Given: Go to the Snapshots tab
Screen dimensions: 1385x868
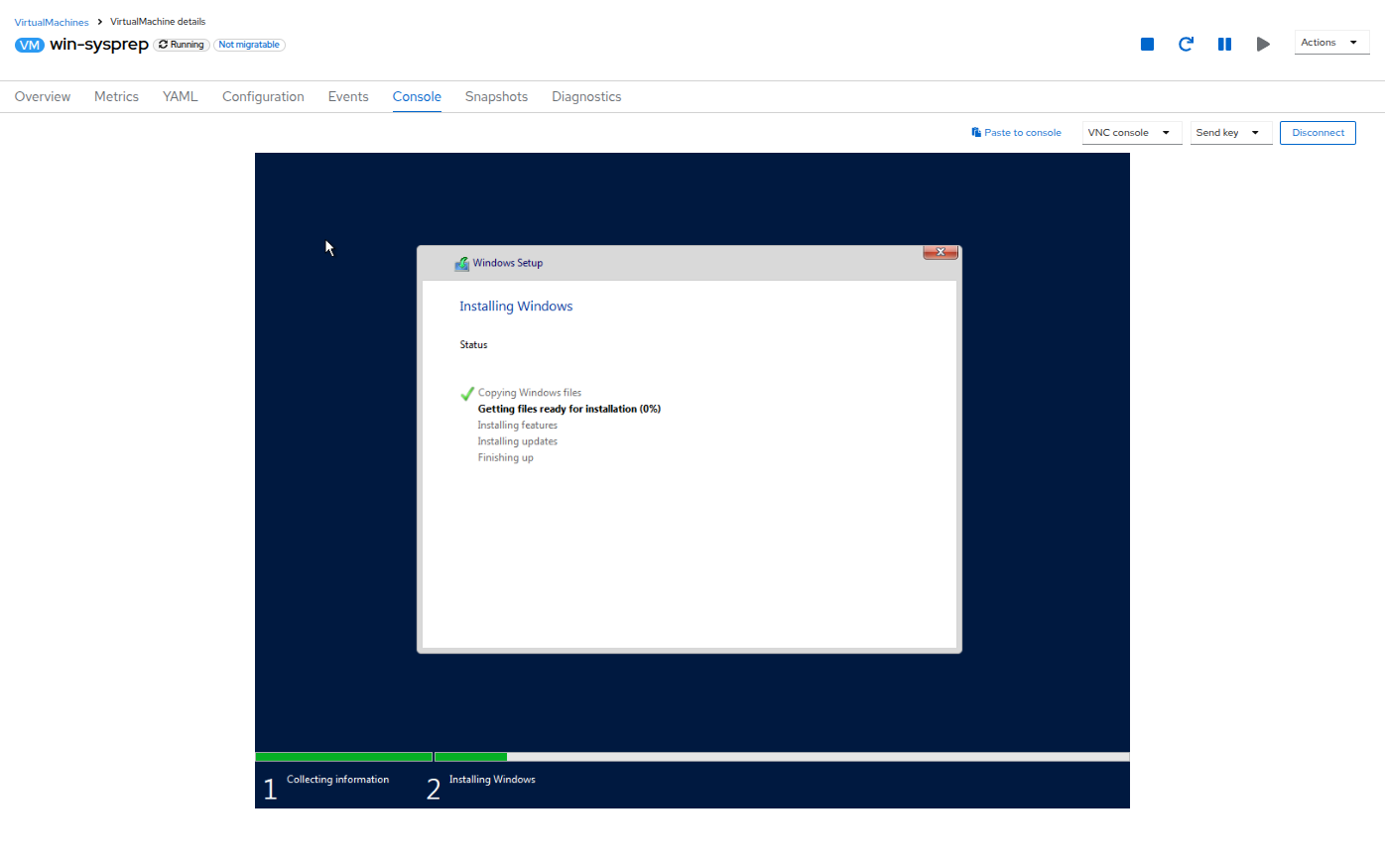Looking at the screenshot, I should [496, 96].
